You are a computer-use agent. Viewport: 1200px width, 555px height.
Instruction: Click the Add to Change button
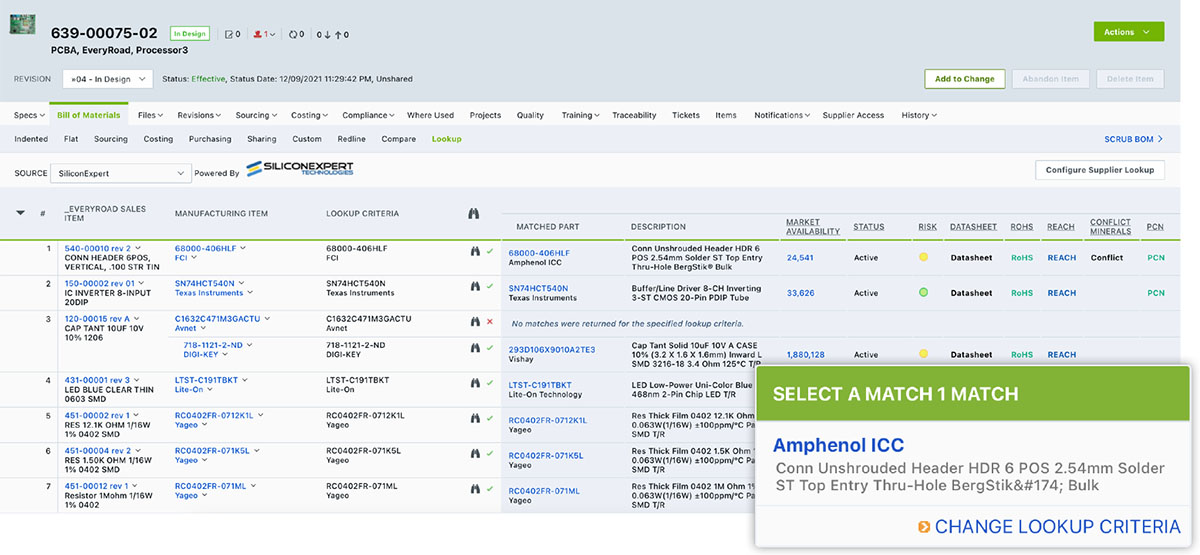pyautogui.click(x=964, y=79)
